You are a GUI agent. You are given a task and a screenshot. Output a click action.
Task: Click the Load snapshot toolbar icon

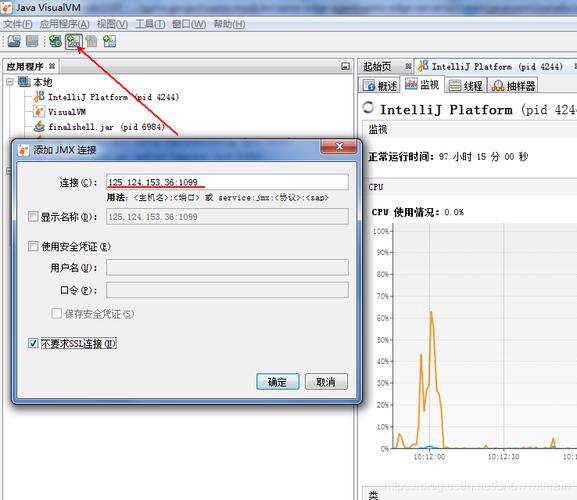(x=14, y=41)
